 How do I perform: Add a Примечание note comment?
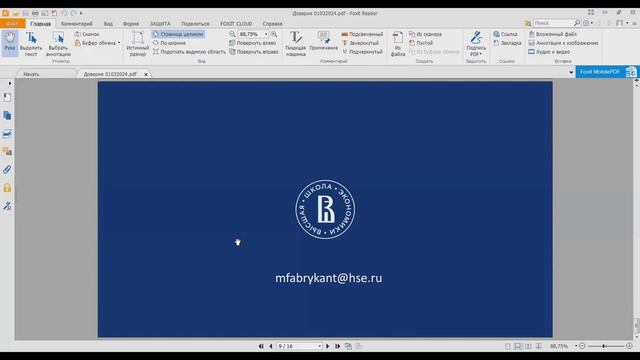(x=324, y=41)
